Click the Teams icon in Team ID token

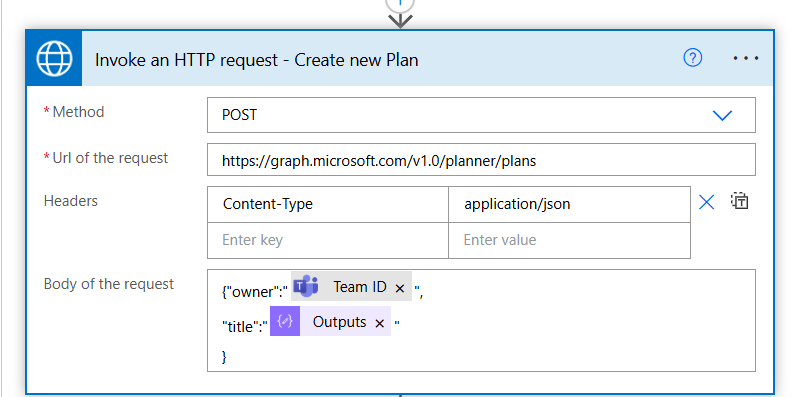(306, 286)
